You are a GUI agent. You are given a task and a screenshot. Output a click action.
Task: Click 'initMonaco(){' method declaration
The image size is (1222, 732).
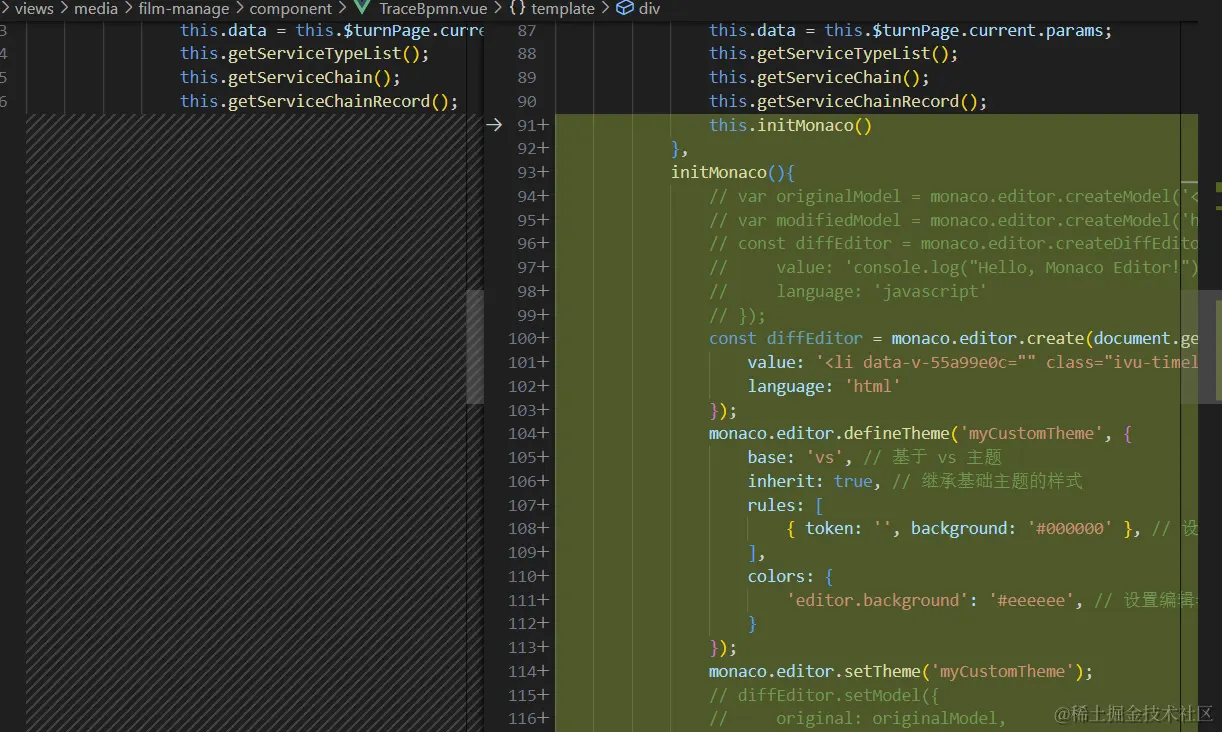tap(732, 173)
